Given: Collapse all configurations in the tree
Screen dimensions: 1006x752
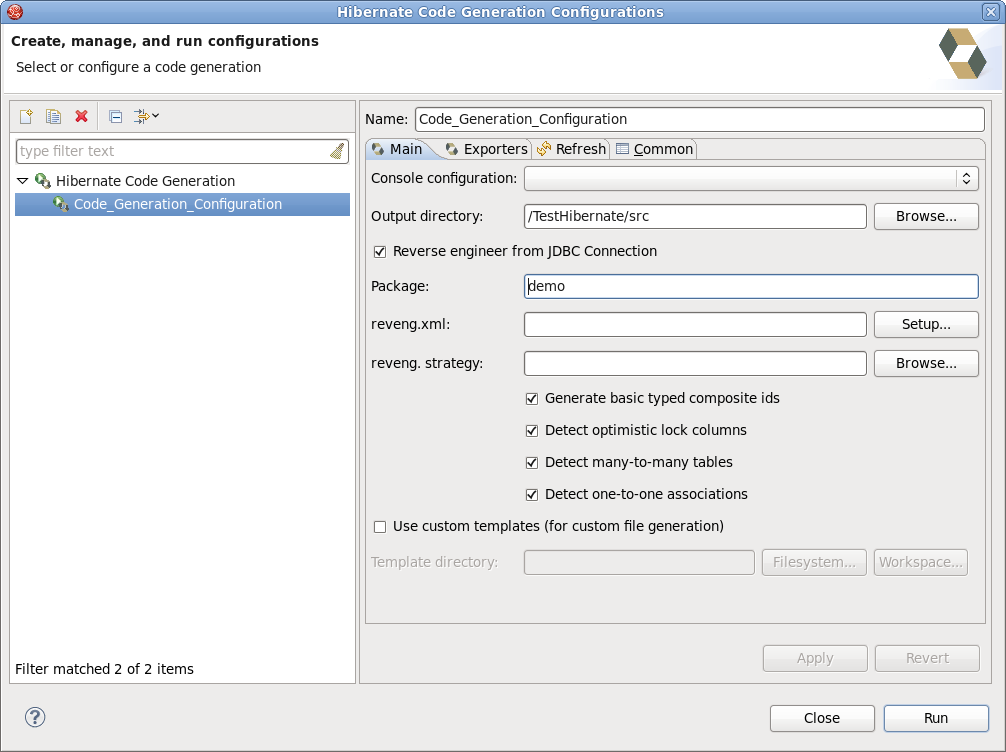Looking at the screenshot, I should click(x=114, y=117).
